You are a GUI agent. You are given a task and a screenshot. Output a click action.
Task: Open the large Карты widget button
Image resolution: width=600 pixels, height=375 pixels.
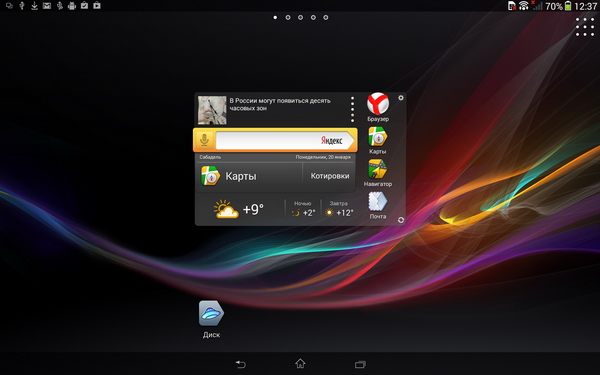coord(249,176)
